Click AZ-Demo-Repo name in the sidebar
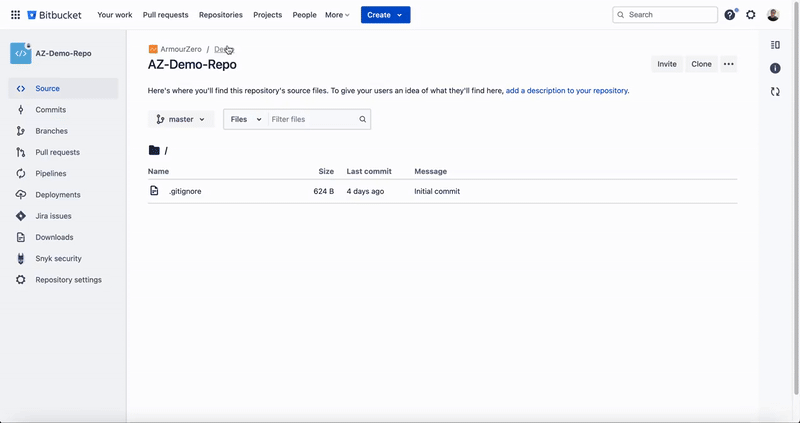Screen dimensions: 800x423 (63, 54)
